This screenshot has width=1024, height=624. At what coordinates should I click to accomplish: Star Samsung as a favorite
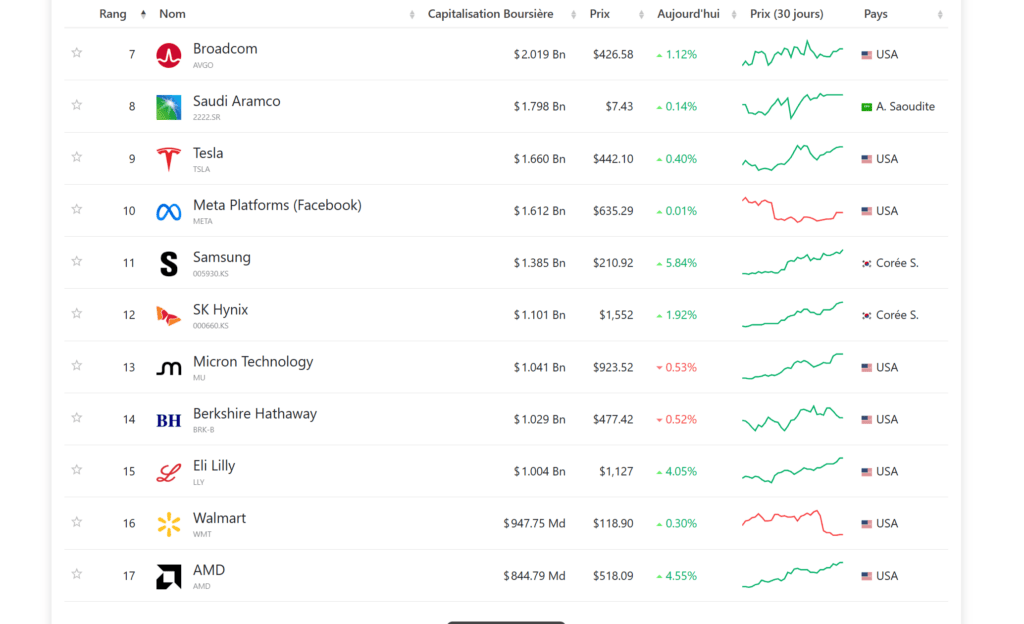pos(76,261)
